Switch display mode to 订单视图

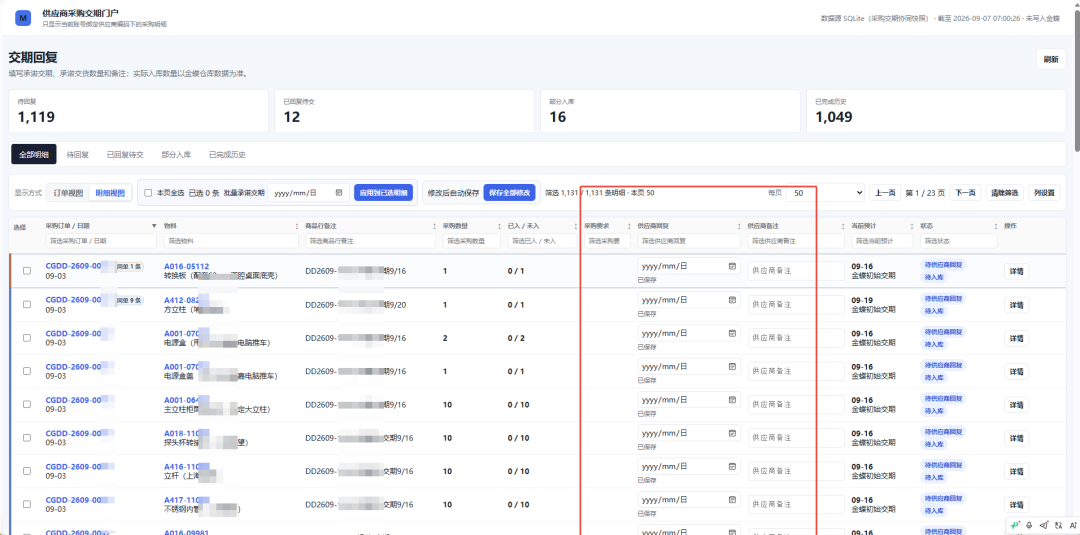click(x=68, y=193)
